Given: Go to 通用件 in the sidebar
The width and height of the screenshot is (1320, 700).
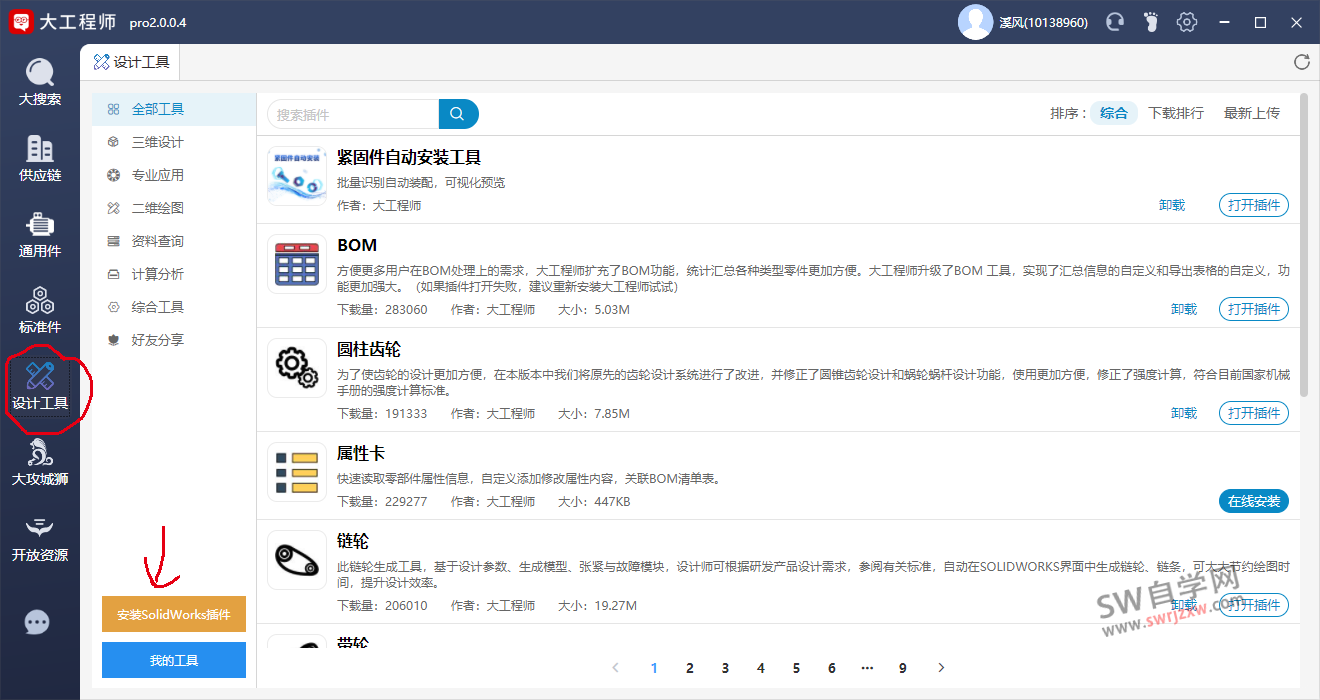Looking at the screenshot, I should 40,234.
